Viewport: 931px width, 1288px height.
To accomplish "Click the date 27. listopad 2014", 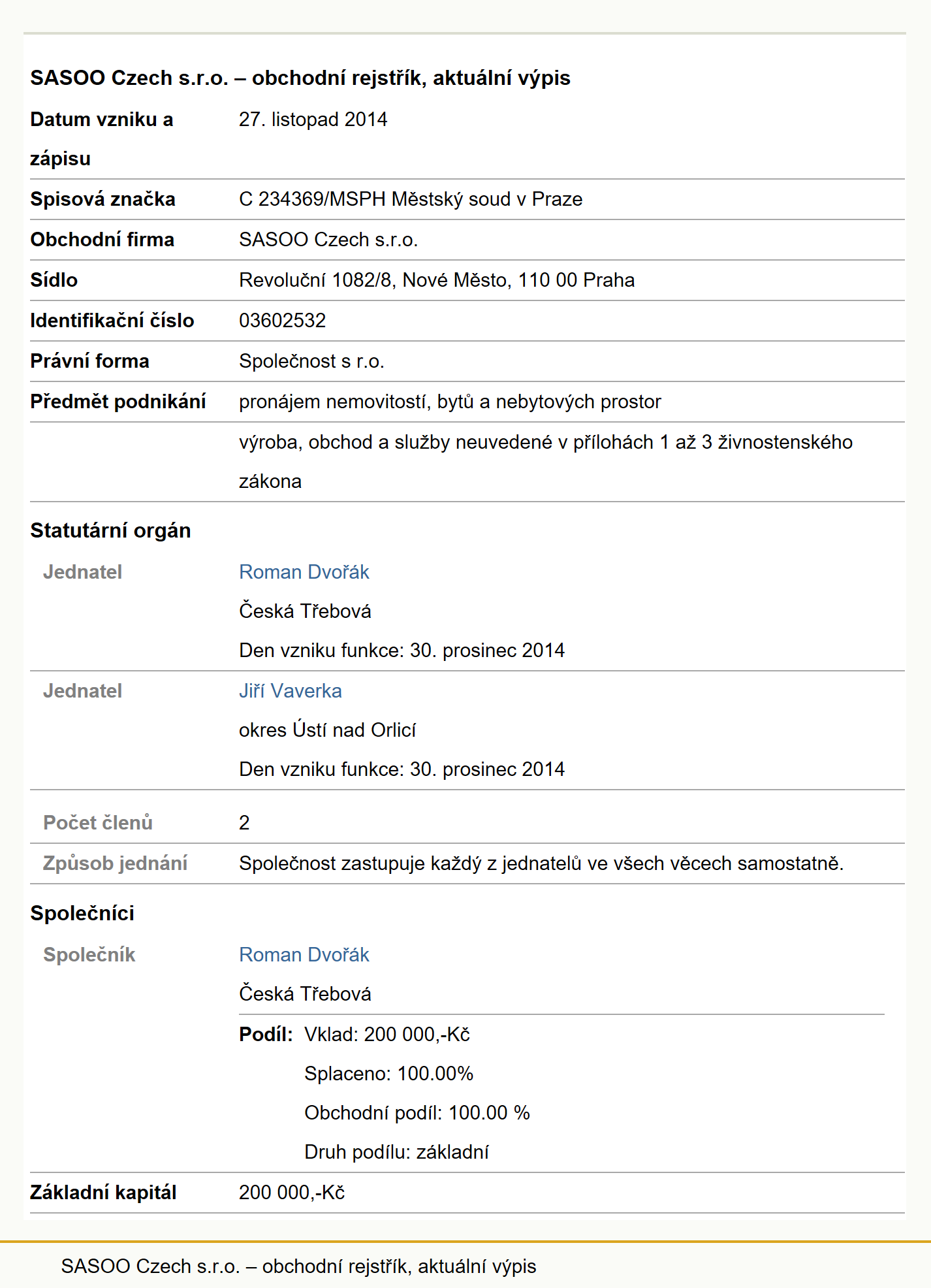I will point(313,120).
